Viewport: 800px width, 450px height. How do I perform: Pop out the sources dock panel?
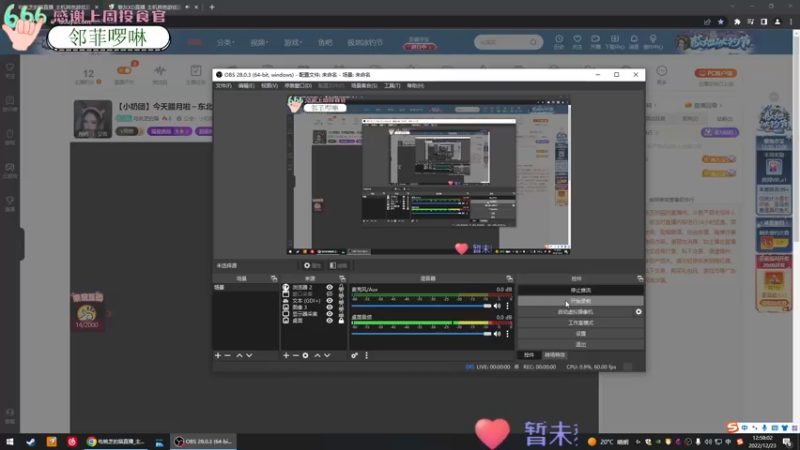click(x=342, y=279)
